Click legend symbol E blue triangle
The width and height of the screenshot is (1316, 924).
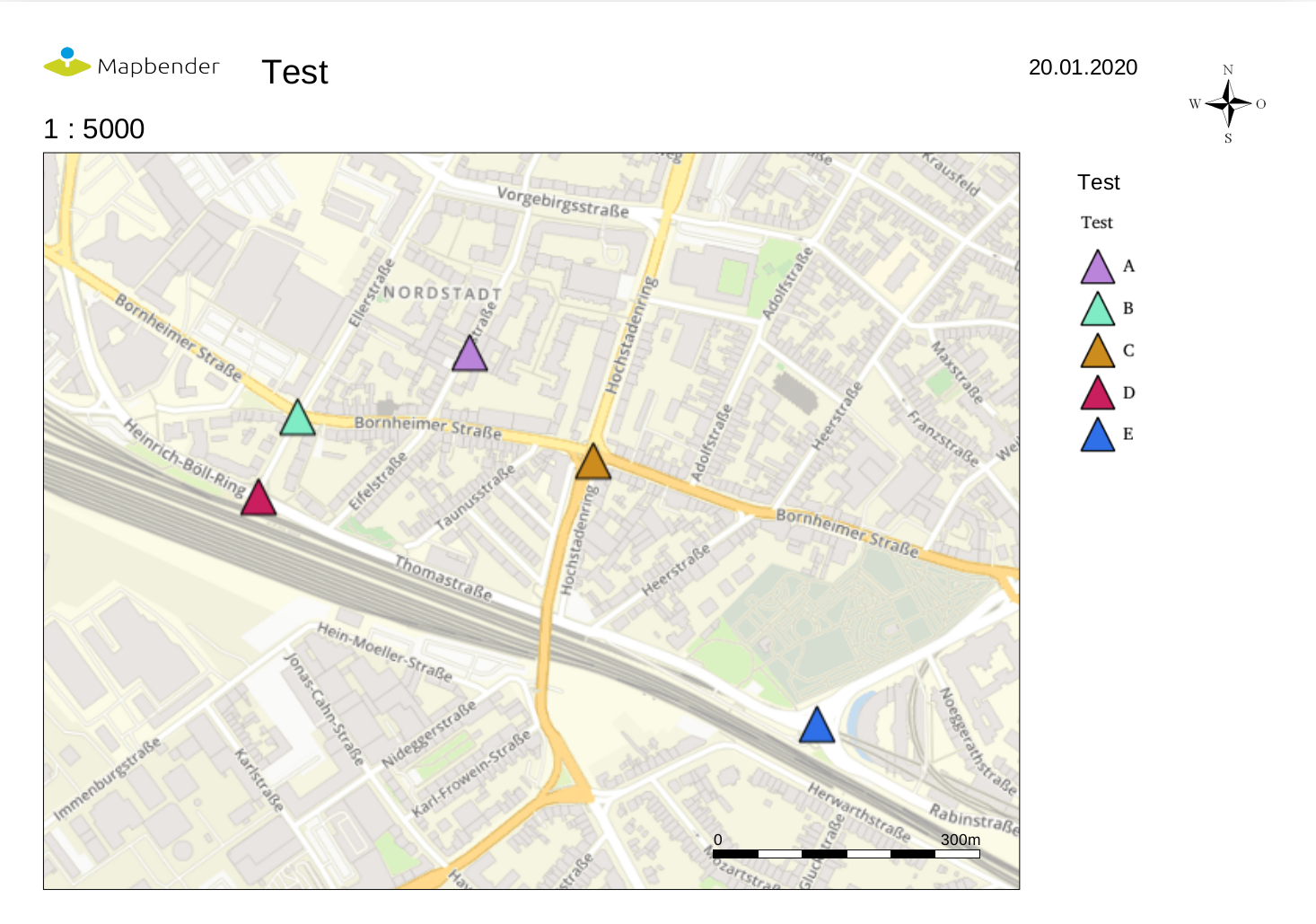coord(1097,436)
